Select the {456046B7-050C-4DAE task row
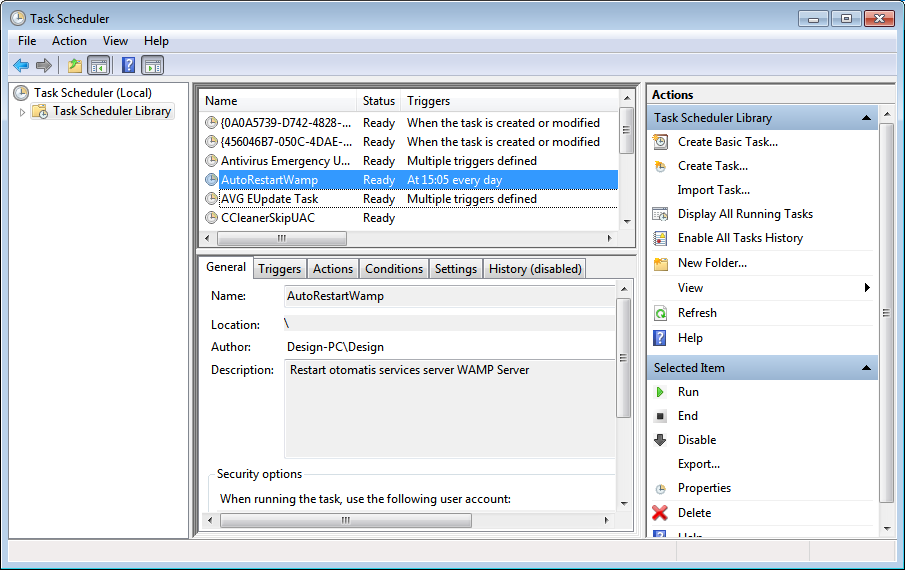This screenshot has height=570, width=905. coord(409,142)
